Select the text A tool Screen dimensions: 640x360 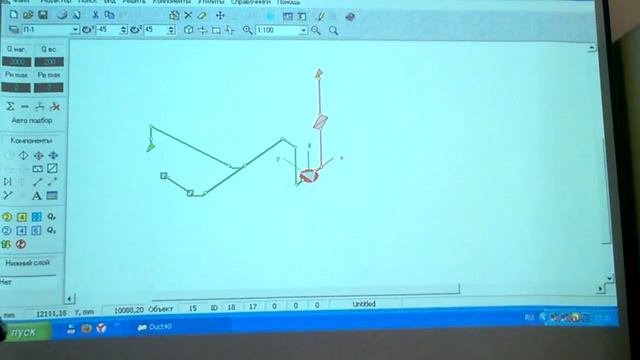tap(37, 196)
